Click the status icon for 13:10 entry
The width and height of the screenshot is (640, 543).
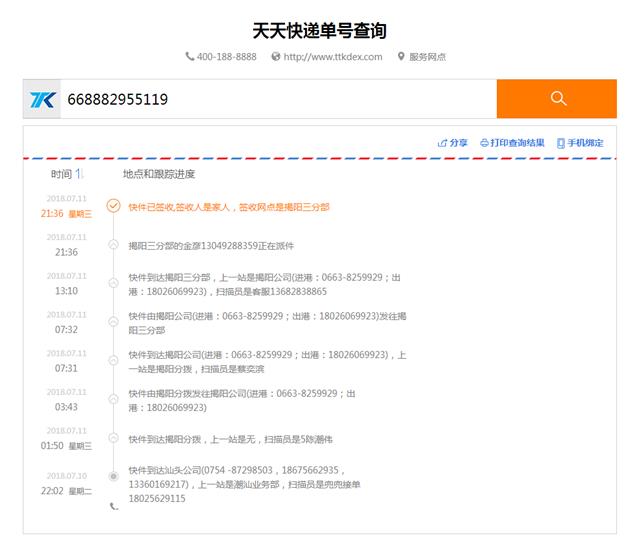(113, 283)
